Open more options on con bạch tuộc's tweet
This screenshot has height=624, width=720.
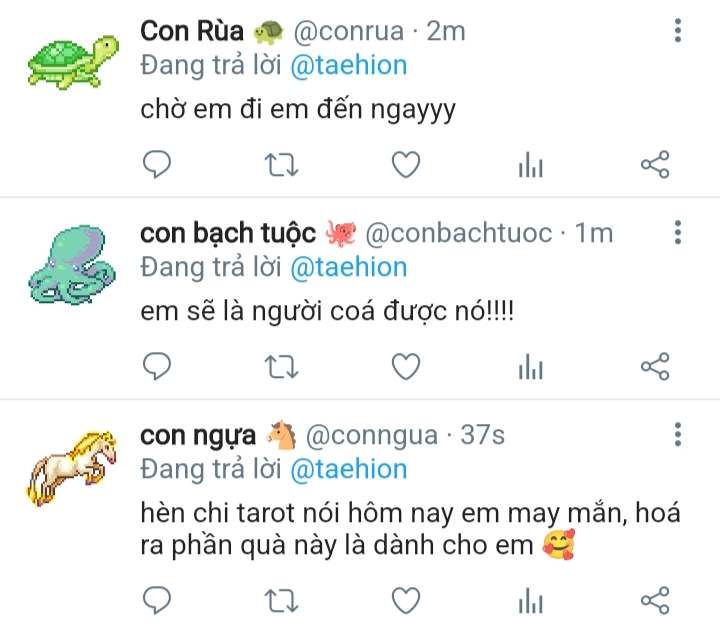pyautogui.click(x=678, y=234)
